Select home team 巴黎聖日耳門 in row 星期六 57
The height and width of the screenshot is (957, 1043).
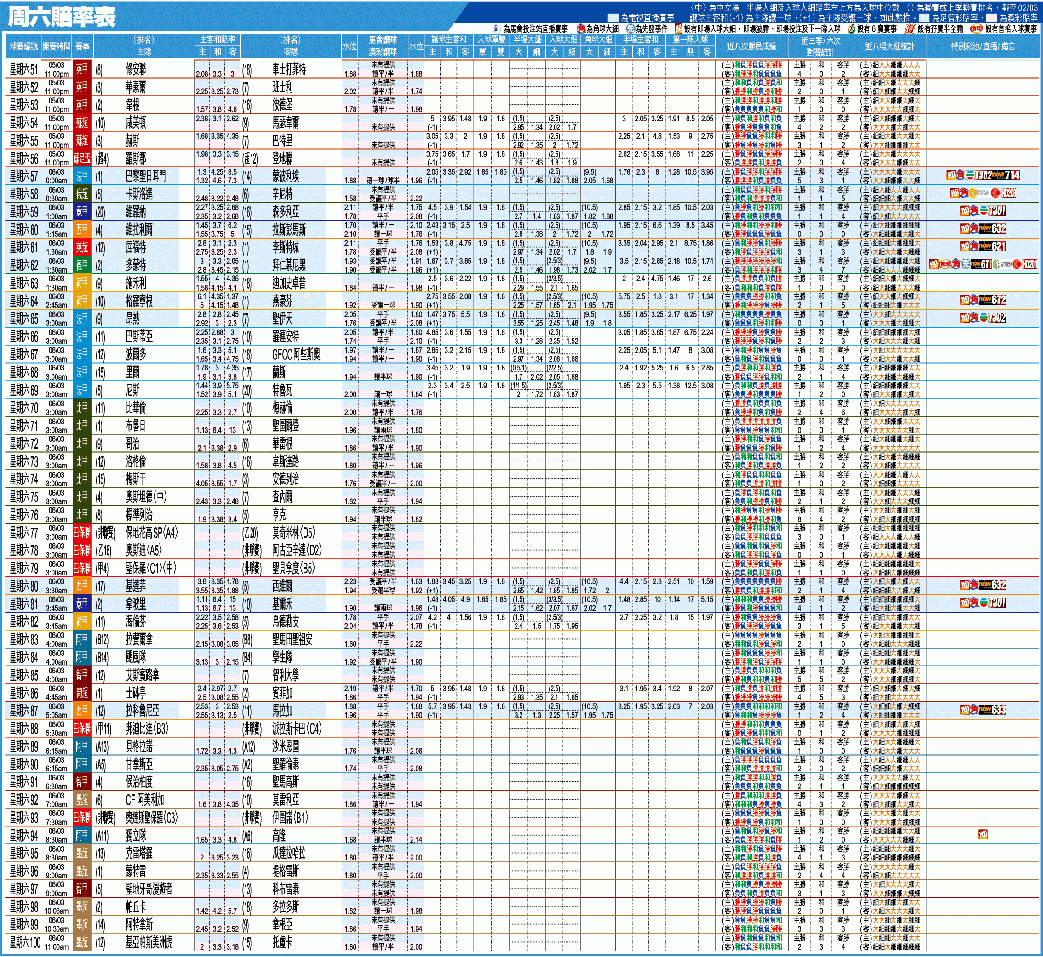coord(146,176)
